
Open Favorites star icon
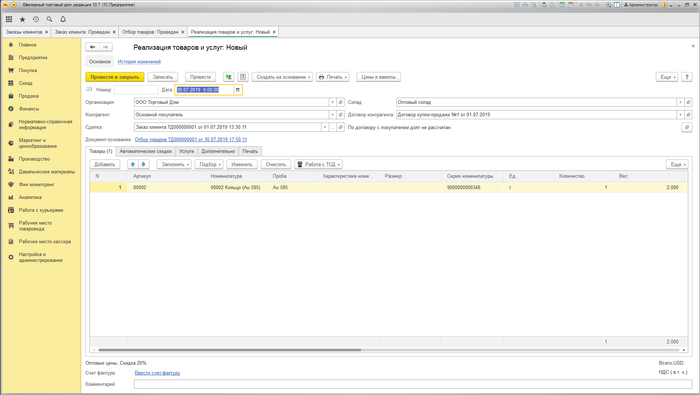(22, 19)
